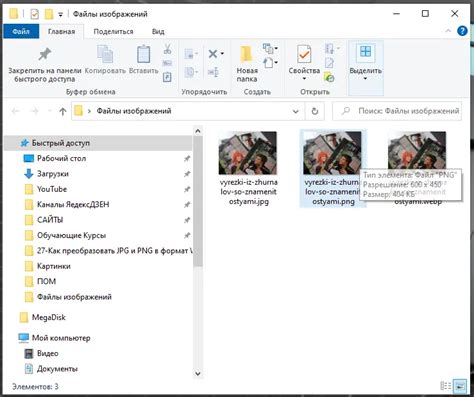Switch to details view icon in status bar
This screenshot has width=474, height=397.
coord(446,386)
